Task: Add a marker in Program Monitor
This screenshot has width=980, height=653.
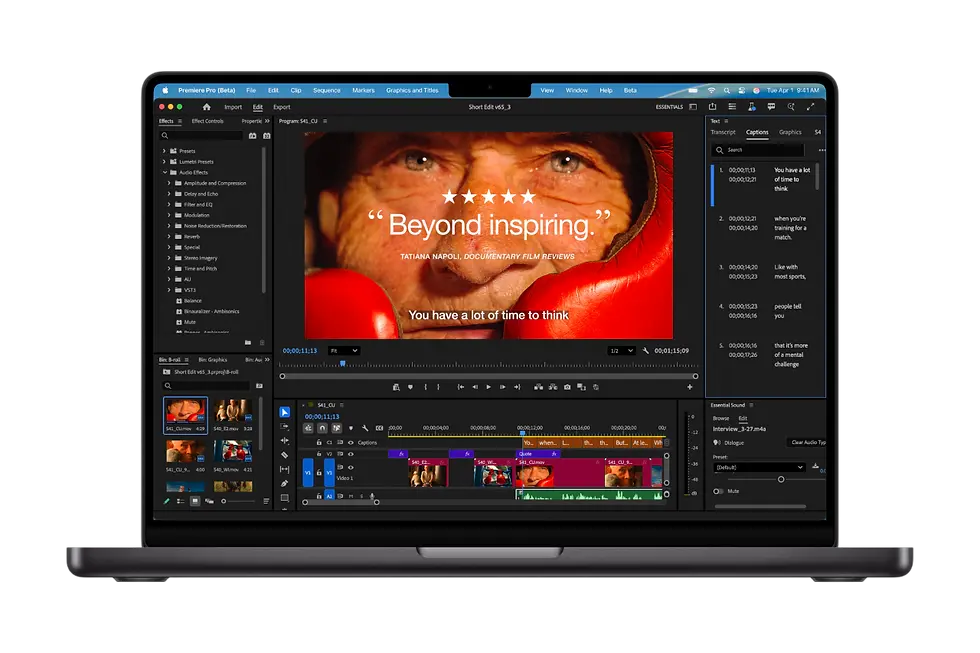Action: 411,387
